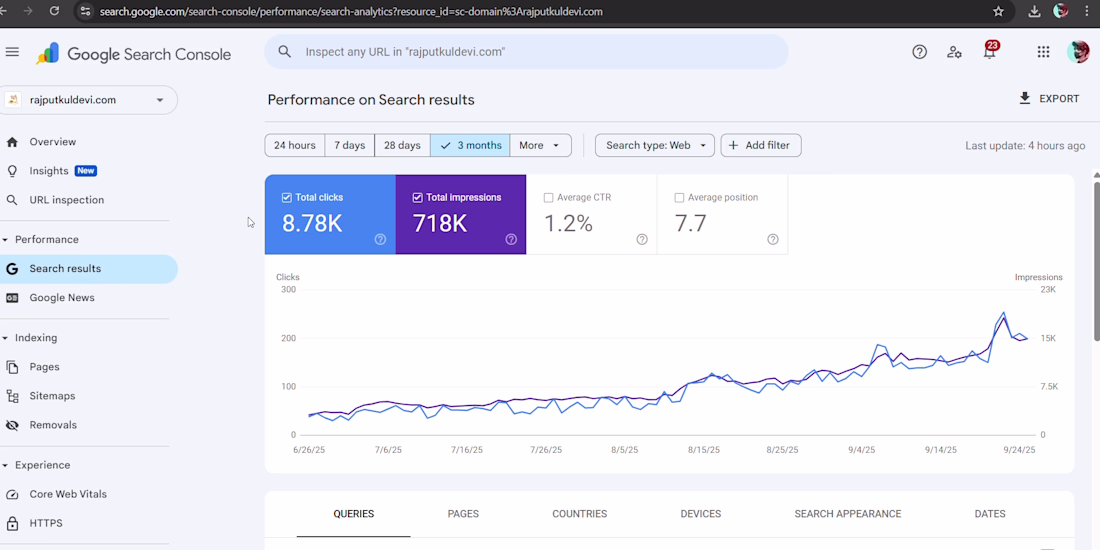The height and width of the screenshot is (550, 1100).
Task: Open the Search type: Web dropdown
Action: click(x=655, y=145)
